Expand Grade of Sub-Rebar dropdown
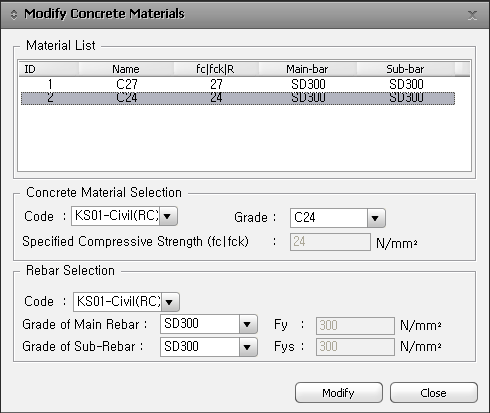The width and height of the screenshot is (490, 413). (x=248, y=347)
